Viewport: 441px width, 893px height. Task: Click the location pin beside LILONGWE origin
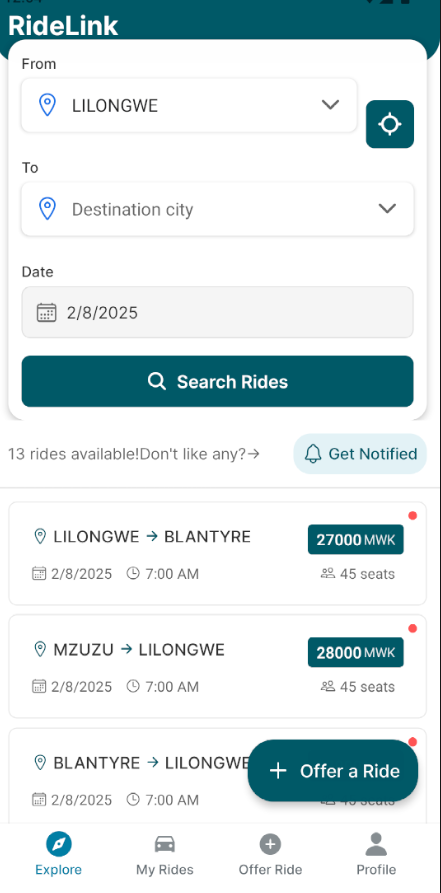pos(47,105)
